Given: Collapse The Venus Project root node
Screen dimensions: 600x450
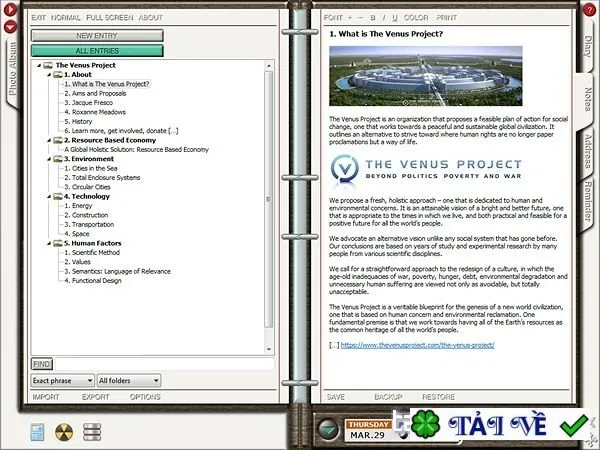Looking at the screenshot, I should click(x=39, y=65).
